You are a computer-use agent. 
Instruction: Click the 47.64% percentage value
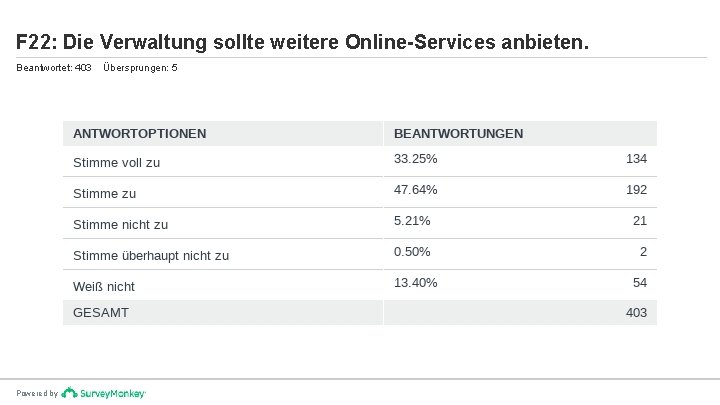pyautogui.click(x=415, y=189)
